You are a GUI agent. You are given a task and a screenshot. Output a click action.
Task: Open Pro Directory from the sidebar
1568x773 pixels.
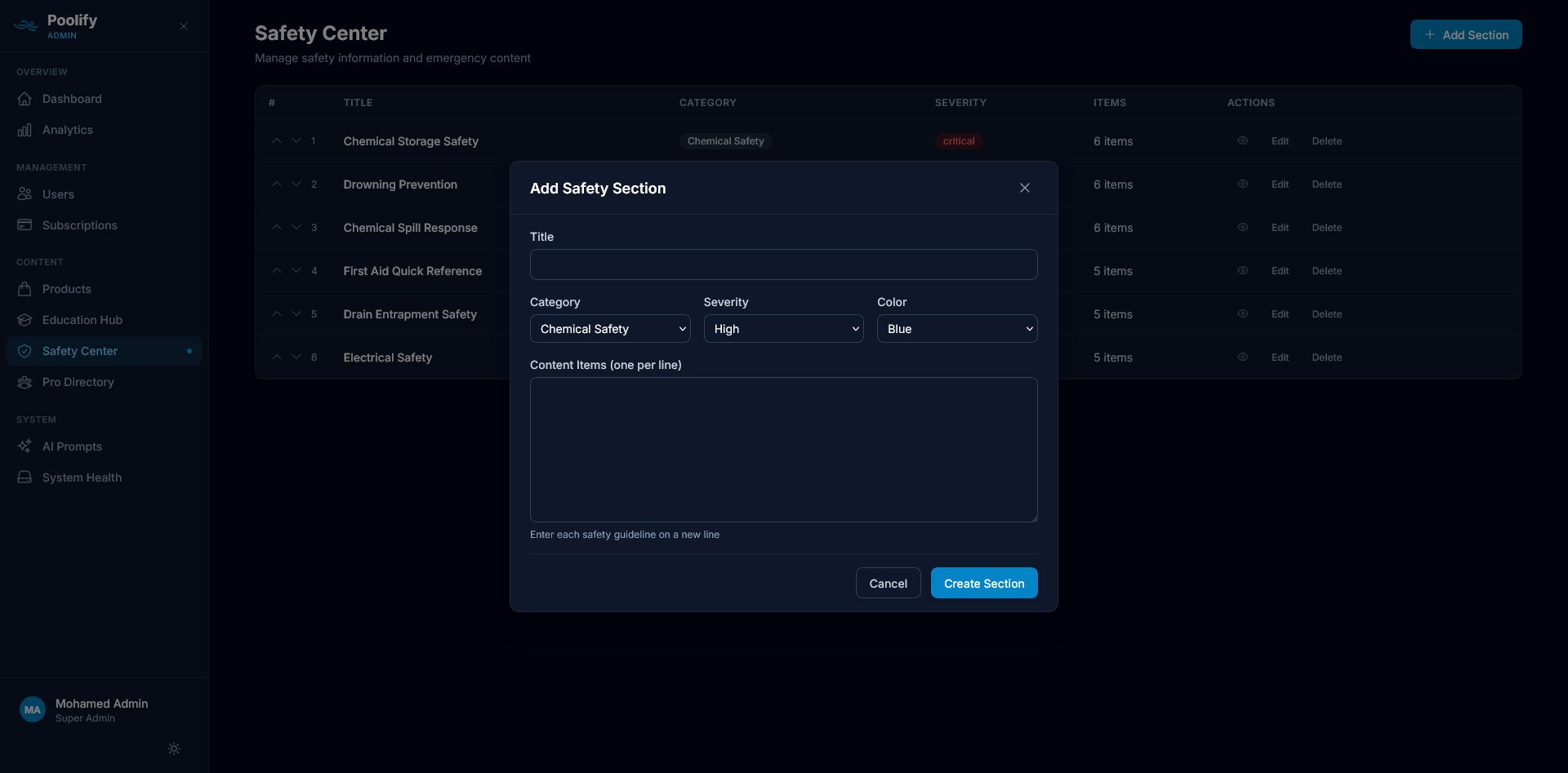click(x=78, y=381)
